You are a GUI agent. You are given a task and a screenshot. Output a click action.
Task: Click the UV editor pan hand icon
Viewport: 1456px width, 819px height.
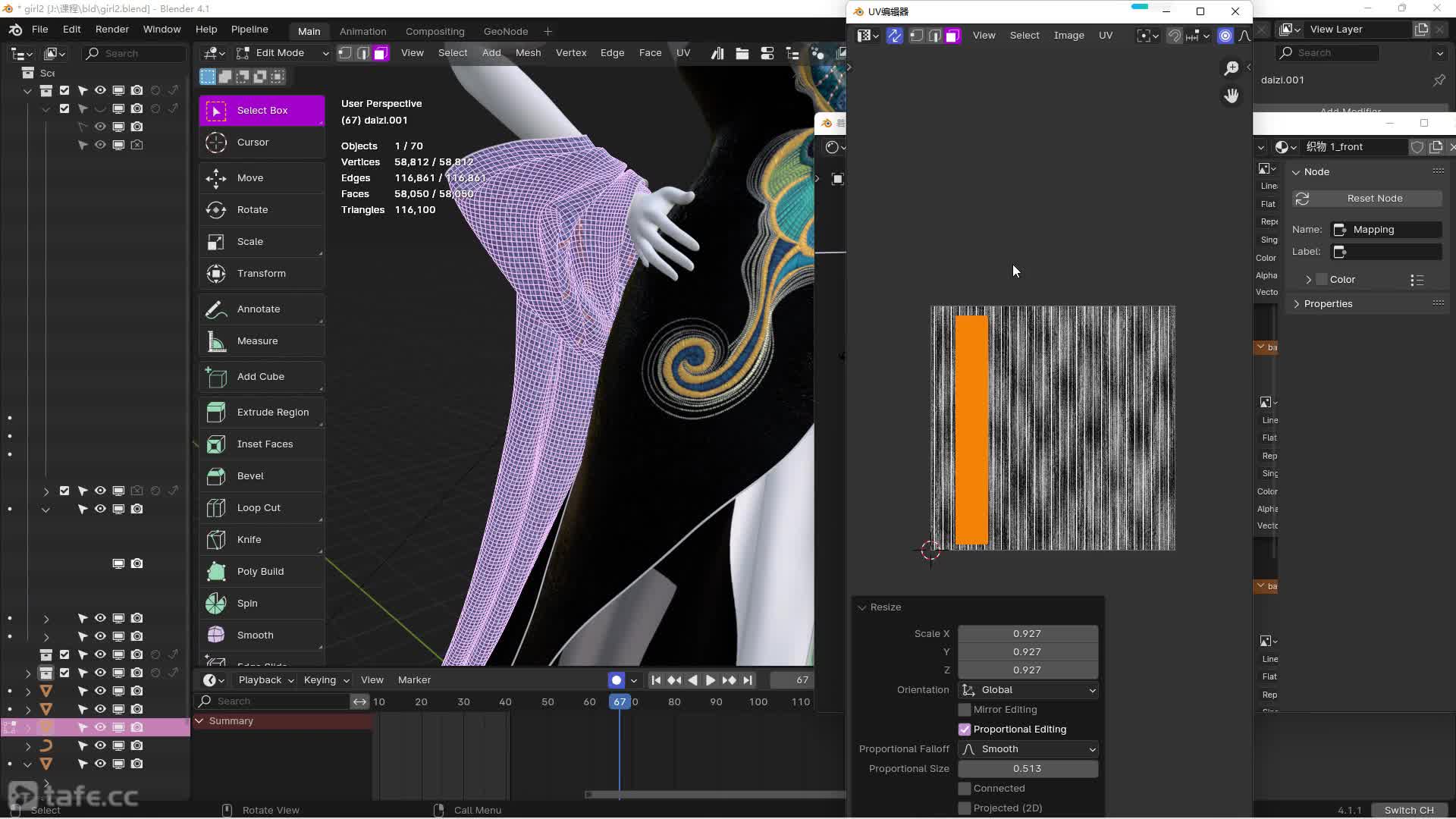pos(1232,96)
